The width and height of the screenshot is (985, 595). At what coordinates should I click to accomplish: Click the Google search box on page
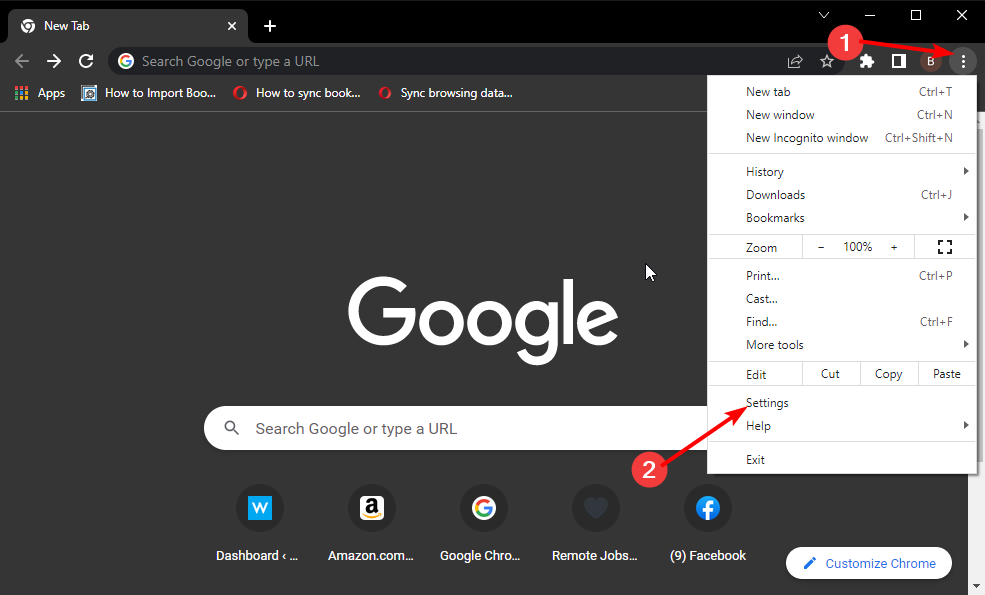coord(456,428)
